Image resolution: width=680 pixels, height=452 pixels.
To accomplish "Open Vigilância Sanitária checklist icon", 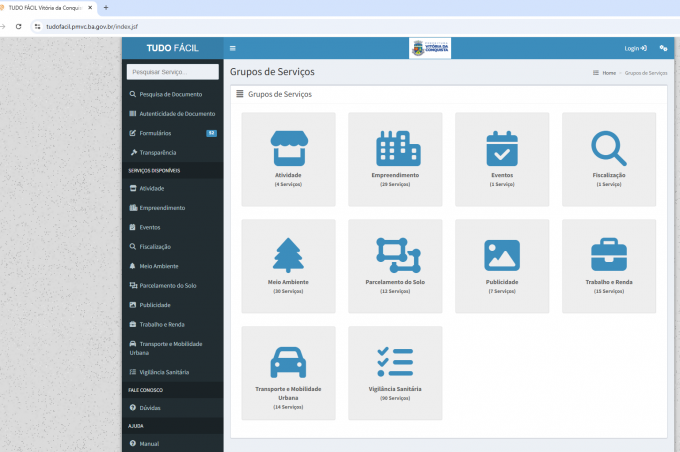I will pos(395,362).
